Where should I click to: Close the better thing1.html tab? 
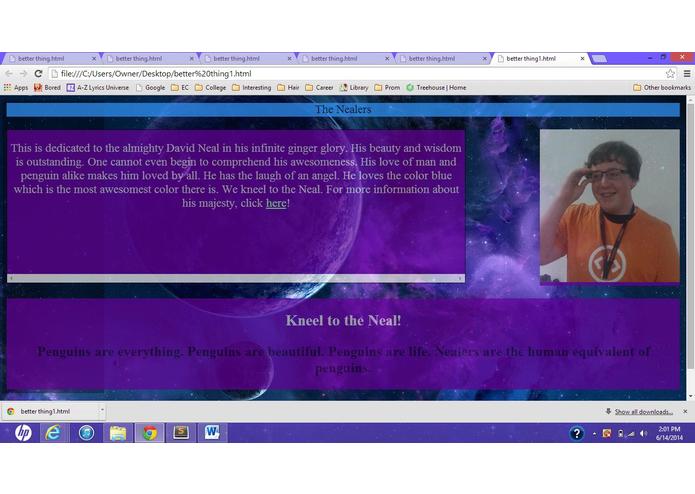[x=582, y=58]
